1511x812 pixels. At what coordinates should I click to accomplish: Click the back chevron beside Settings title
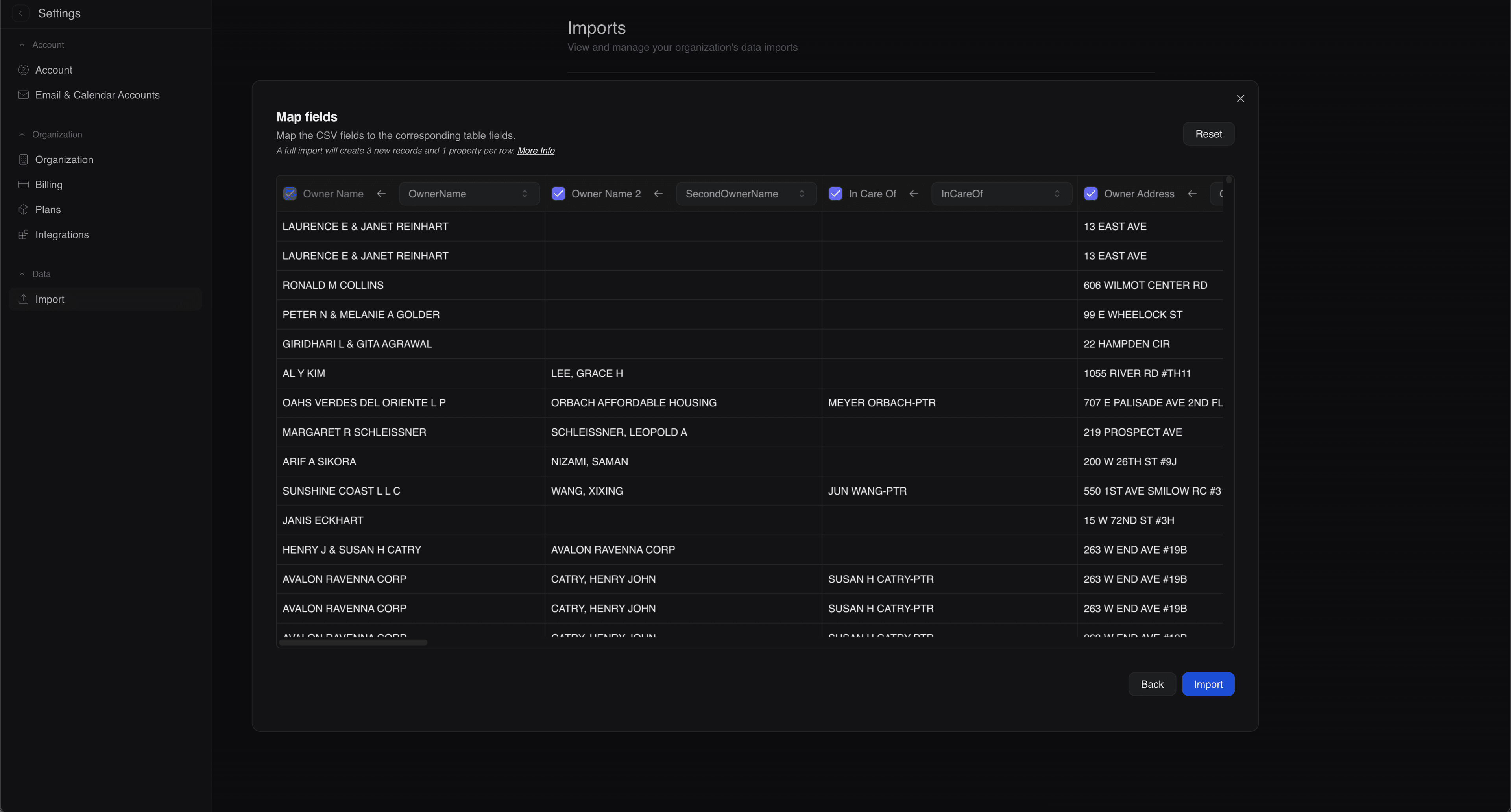click(20, 13)
